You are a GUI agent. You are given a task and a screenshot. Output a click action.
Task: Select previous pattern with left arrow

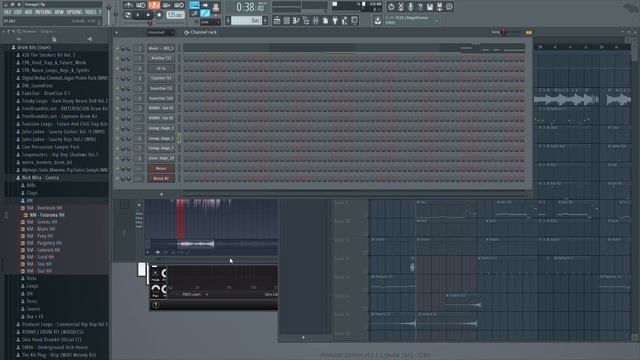[228, 20]
